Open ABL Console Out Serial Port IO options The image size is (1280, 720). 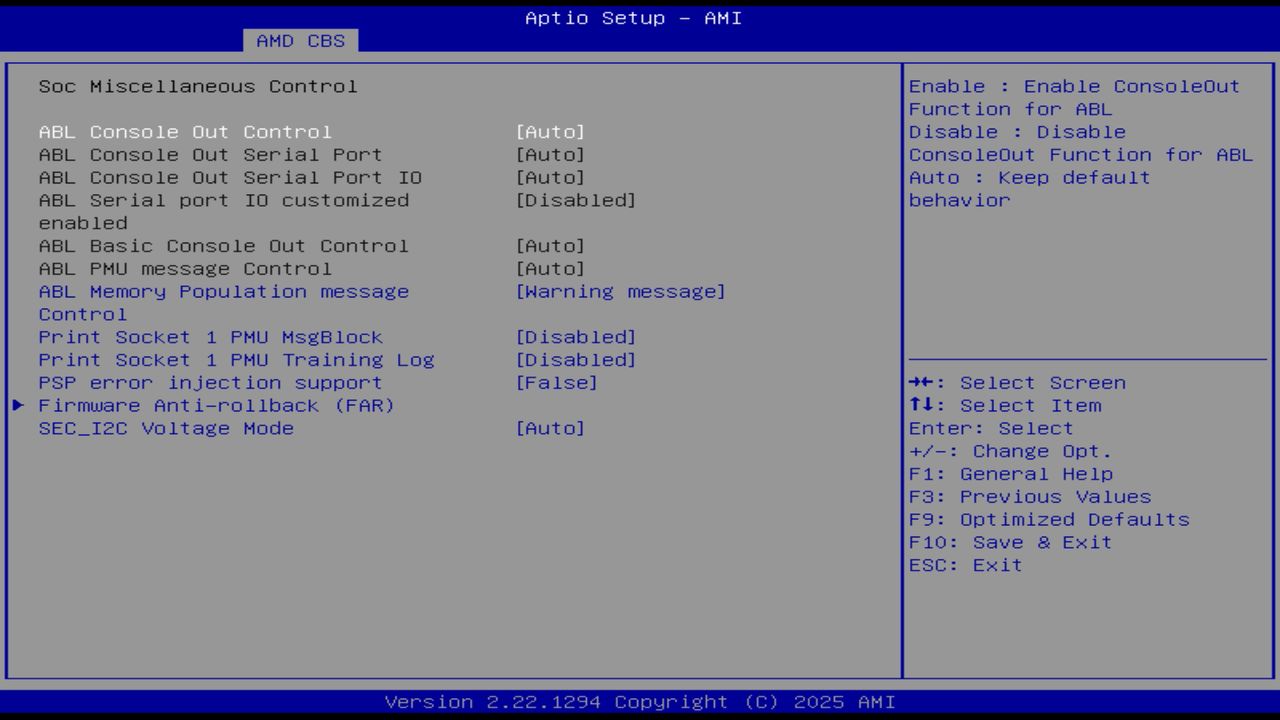[x=230, y=177]
